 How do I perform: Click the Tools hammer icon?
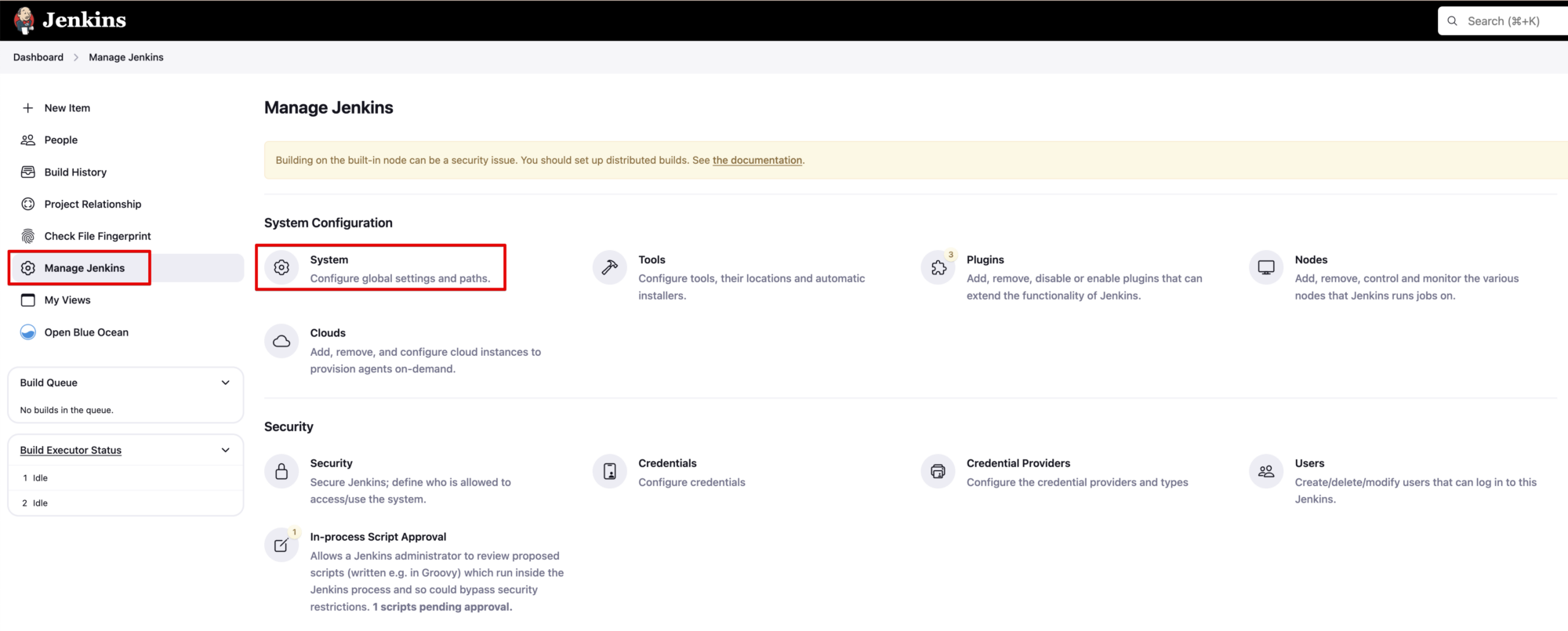click(x=610, y=268)
